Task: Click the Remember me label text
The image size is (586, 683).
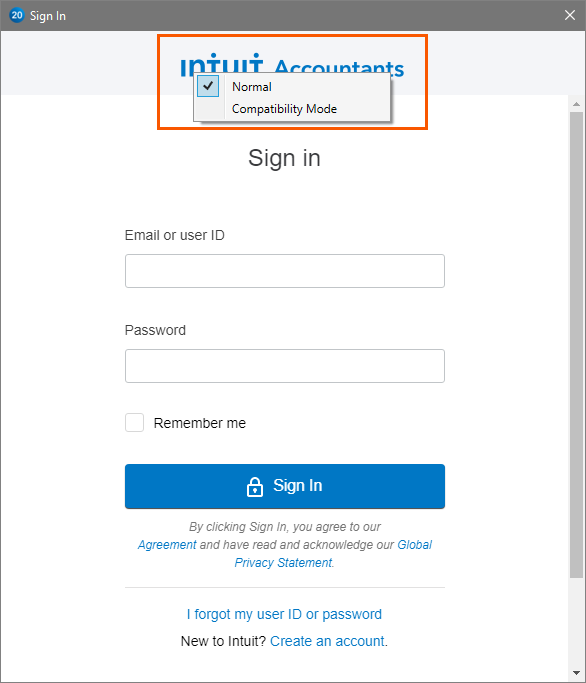Action: (x=200, y=423)
